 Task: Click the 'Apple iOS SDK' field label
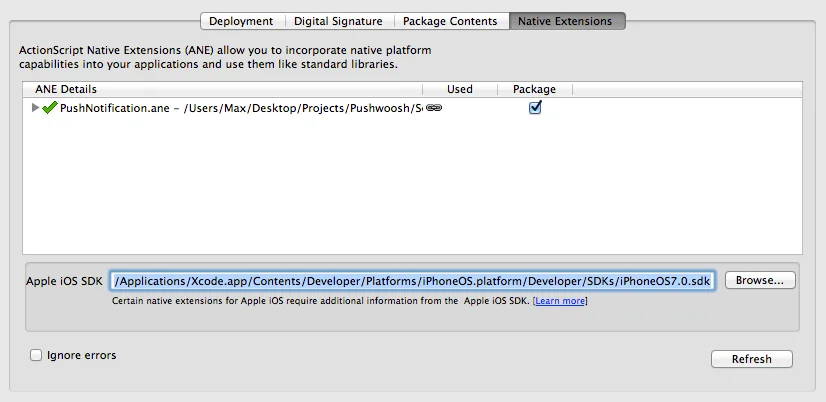click(64, 281)
